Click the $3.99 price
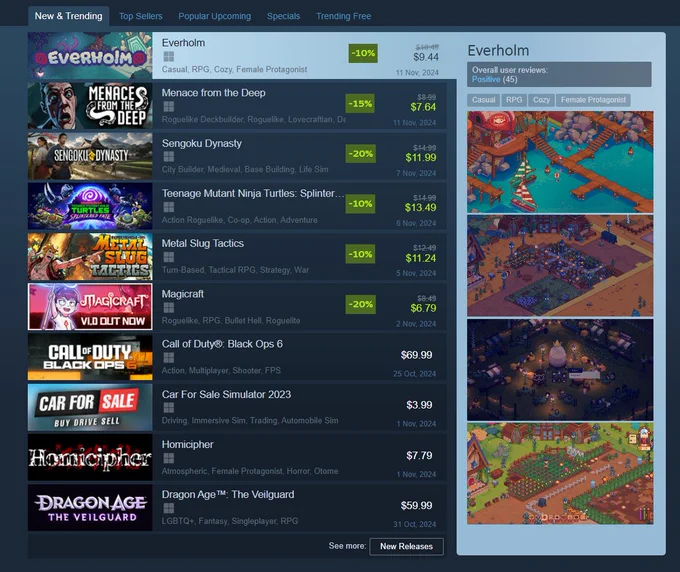Viewport: 680px width, 572px height. [x=419, y=405]
